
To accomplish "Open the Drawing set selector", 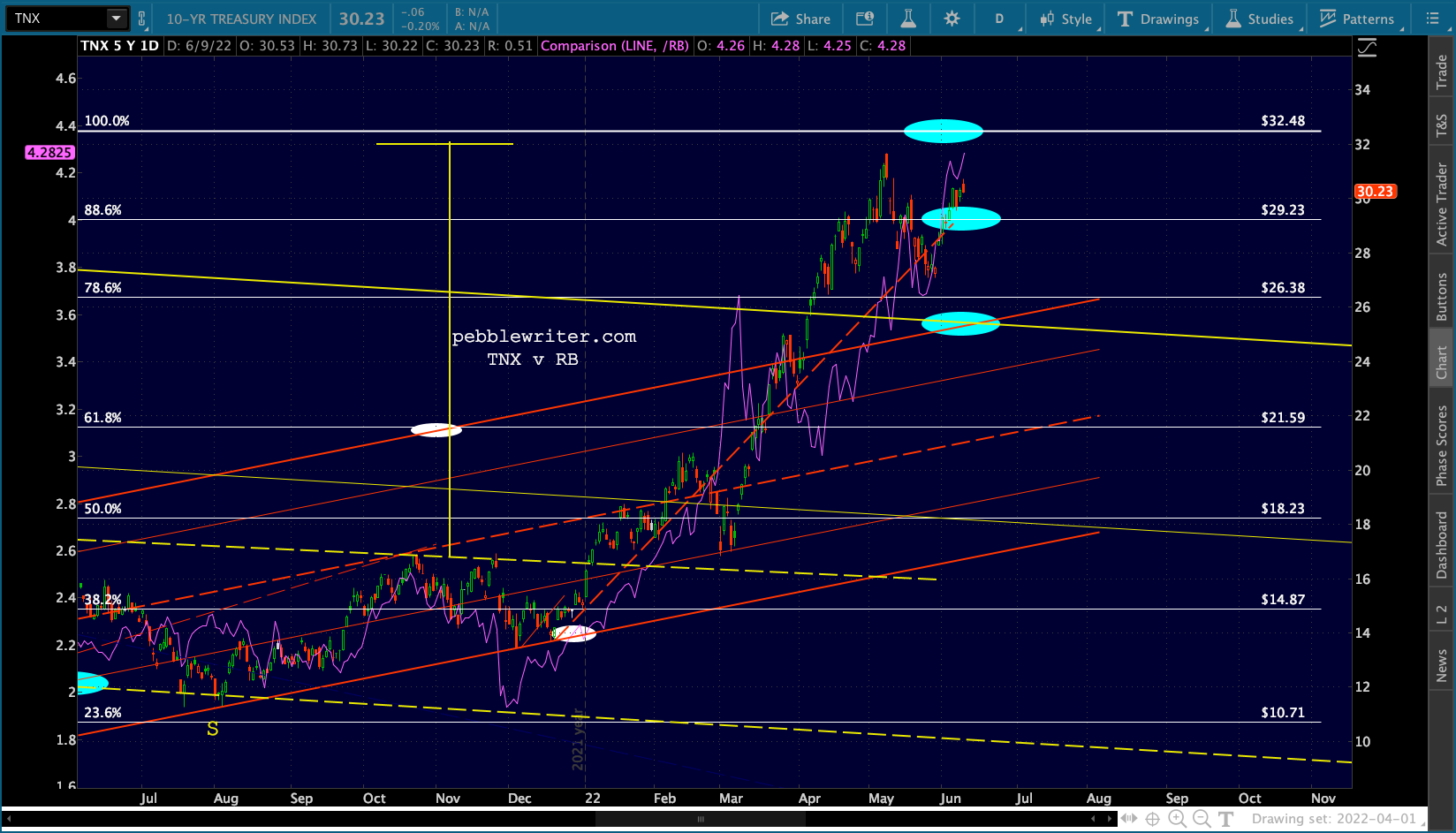I will click(1333, 819).
